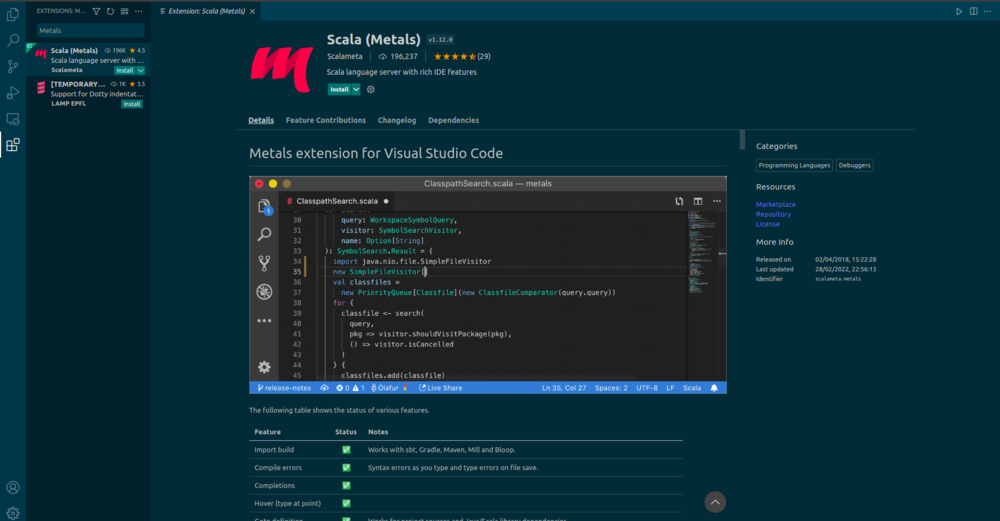Click the 'Hover (type at point)' table cell
Screen dimensions: 1000x521
point(288,503)
